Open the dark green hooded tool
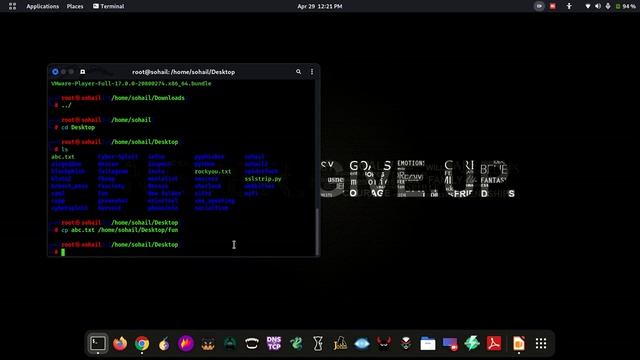Image resolution: width=640 pixels, height=360 pixels. pyautogui.click(x=230, y=344)
